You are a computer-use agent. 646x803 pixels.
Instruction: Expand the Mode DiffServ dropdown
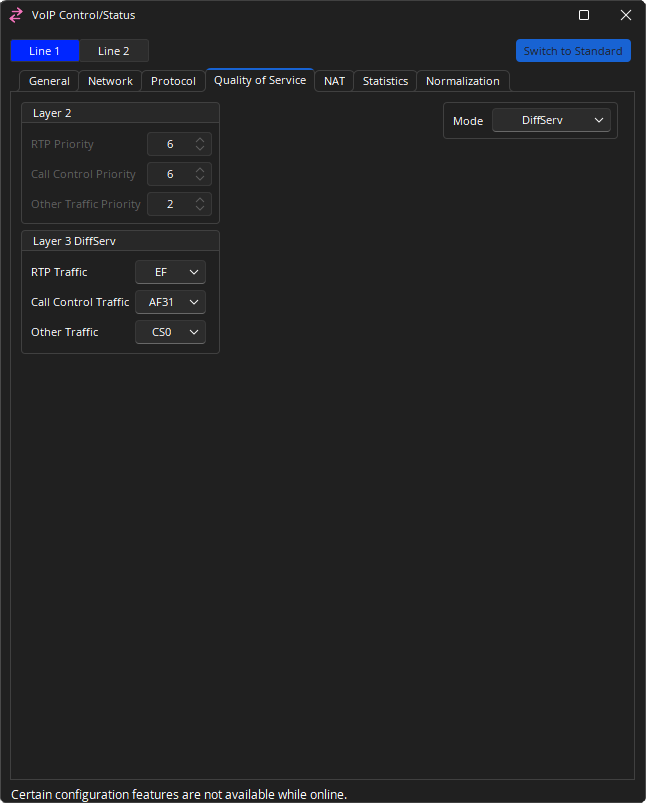tap(551, 121)
